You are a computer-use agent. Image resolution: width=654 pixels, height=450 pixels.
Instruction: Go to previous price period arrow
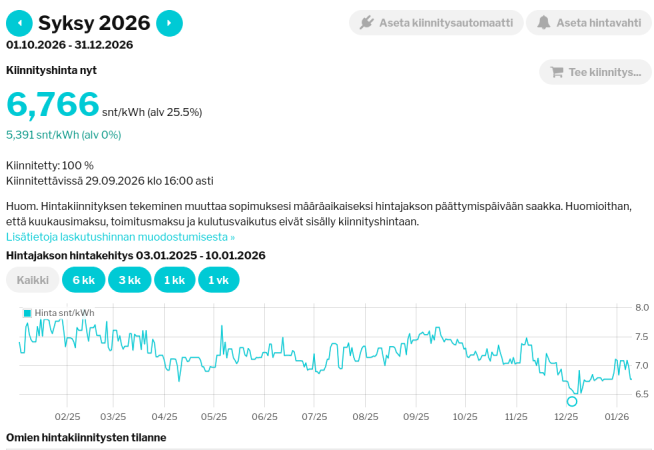tap(19, 23)
